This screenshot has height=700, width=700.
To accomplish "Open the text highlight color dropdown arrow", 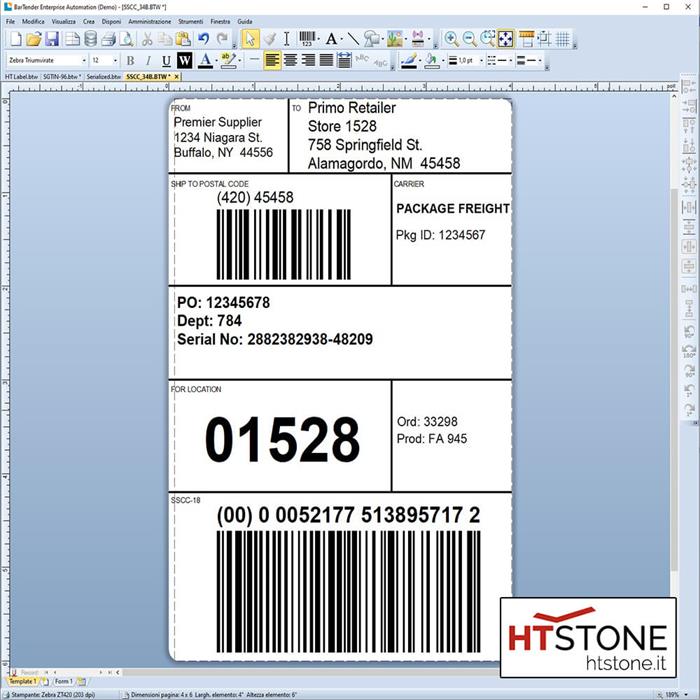I will coord(240,60).
